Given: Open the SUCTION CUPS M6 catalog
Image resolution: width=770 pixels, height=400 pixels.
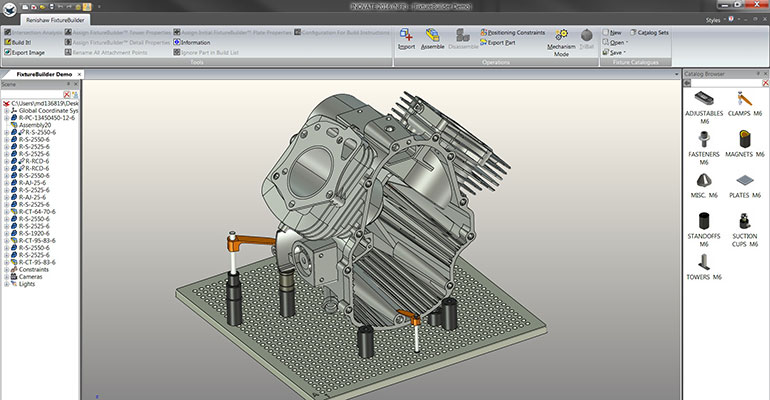Looking at the screenshot, I should pyautogui.click(x=745, y=230).
